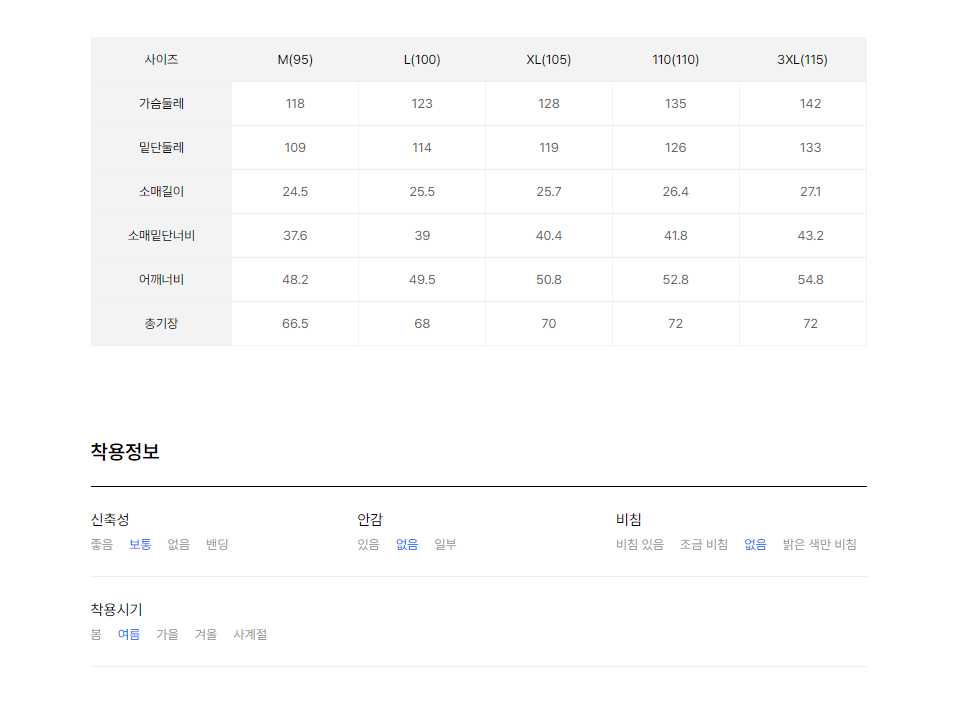Click total length '72' under 110(110)
This screenshot has height=703, width=954.
675,323
